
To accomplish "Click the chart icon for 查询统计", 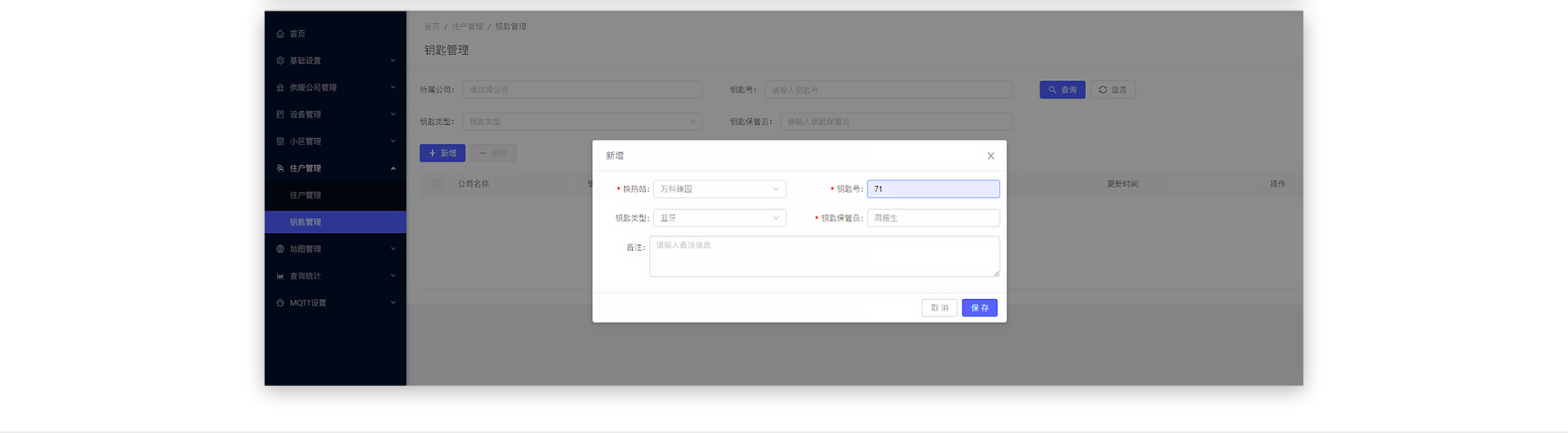I will (280, 276).
